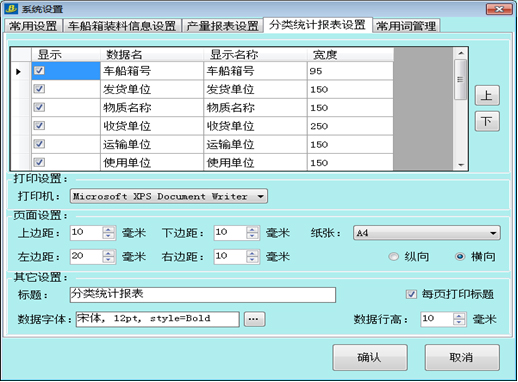Click the application icon in title bar
This screenshot has height=382, width=518.
(x=11, y=9)
